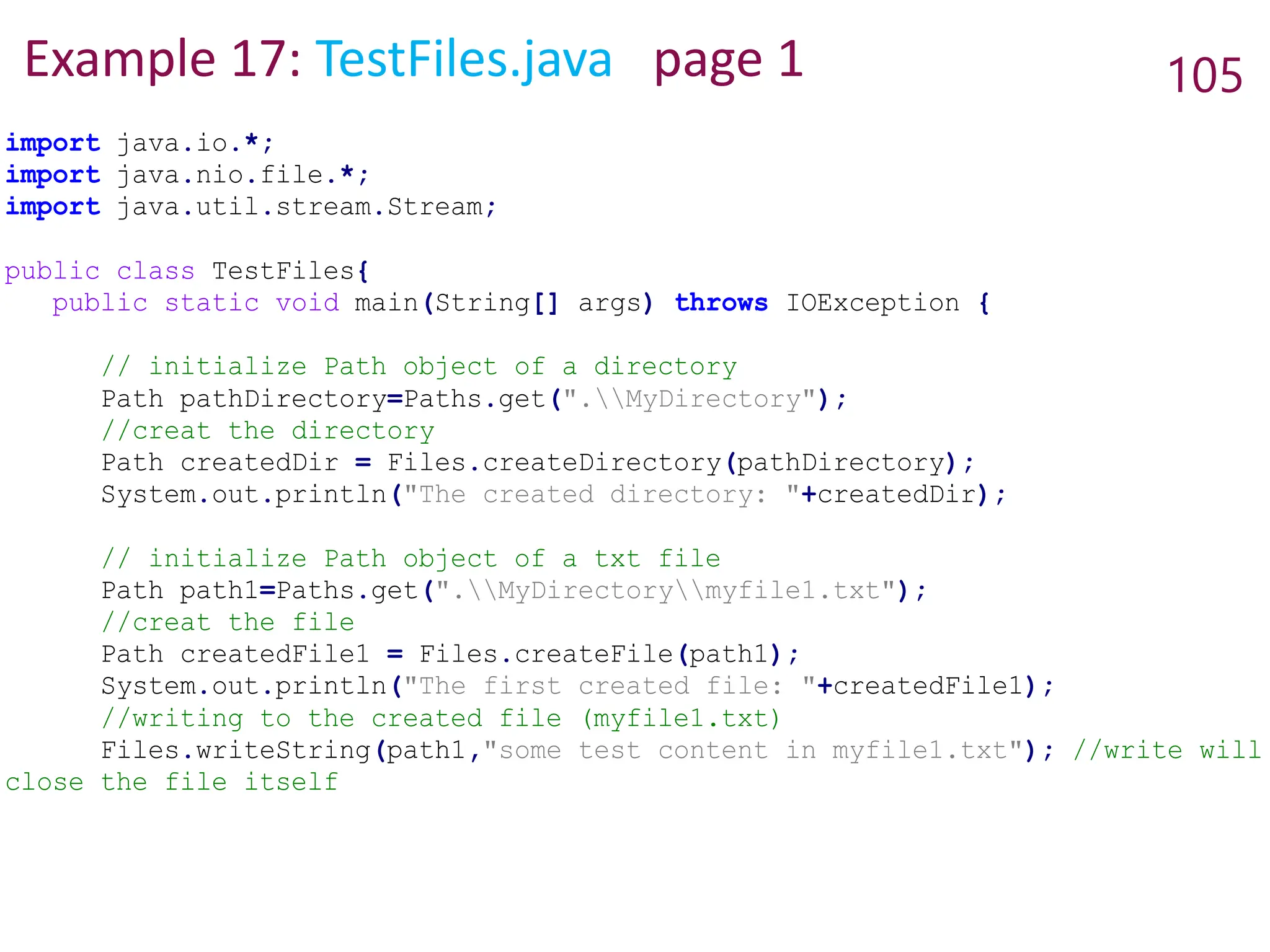Click comment "//writing to the created file (myfile1.txt)"
The width and height of the screenshot is (1270, 952).
click(x=441, y=718)
